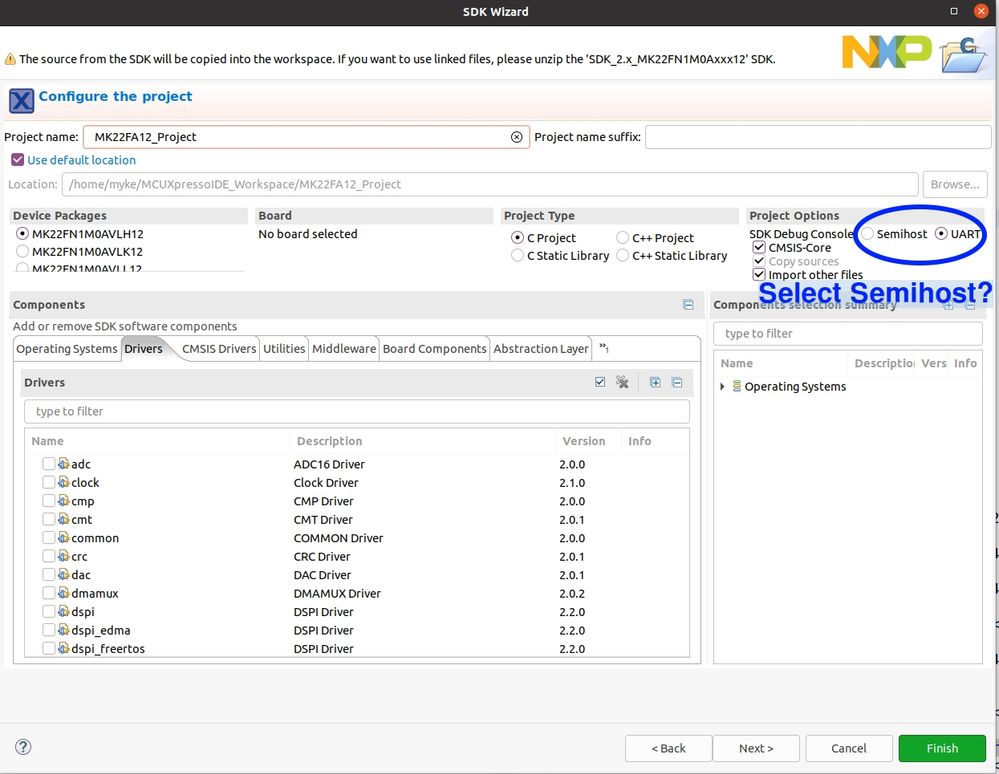Go back with the Back button
This screenshot has width=999, height=774.
click(668, 748)
